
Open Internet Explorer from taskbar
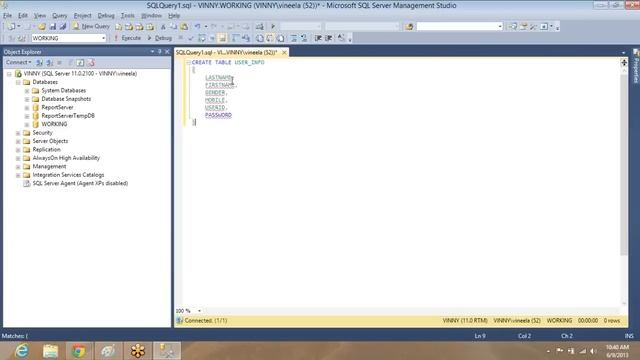click(21, 351)
